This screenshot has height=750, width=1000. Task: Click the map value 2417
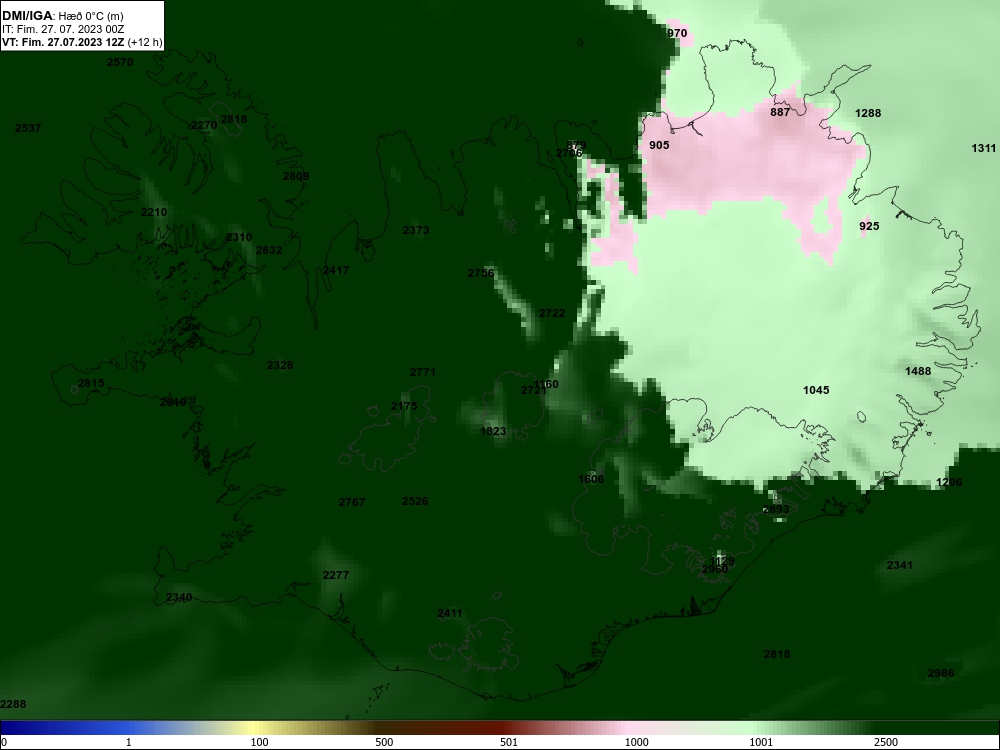[336, 270]
